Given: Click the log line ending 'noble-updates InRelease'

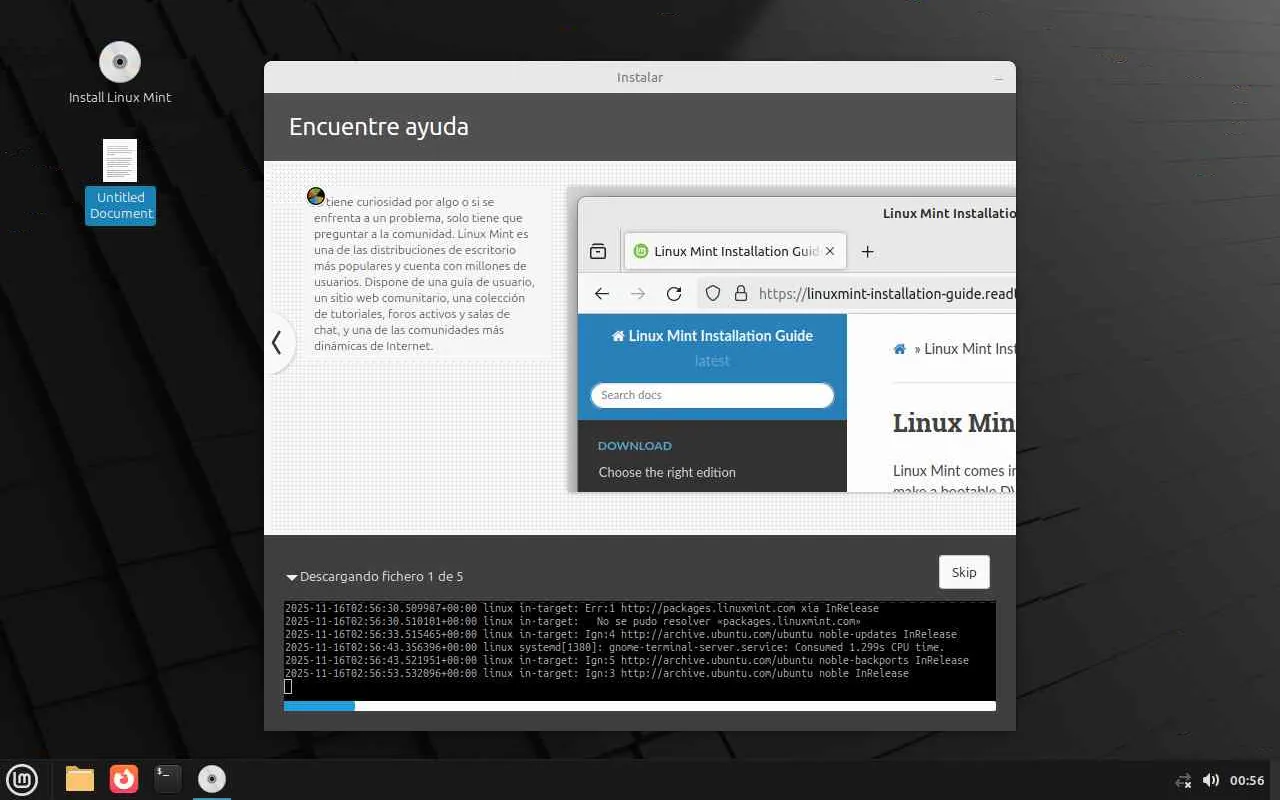Looking at the screenshot, I should tap(621, 634).
